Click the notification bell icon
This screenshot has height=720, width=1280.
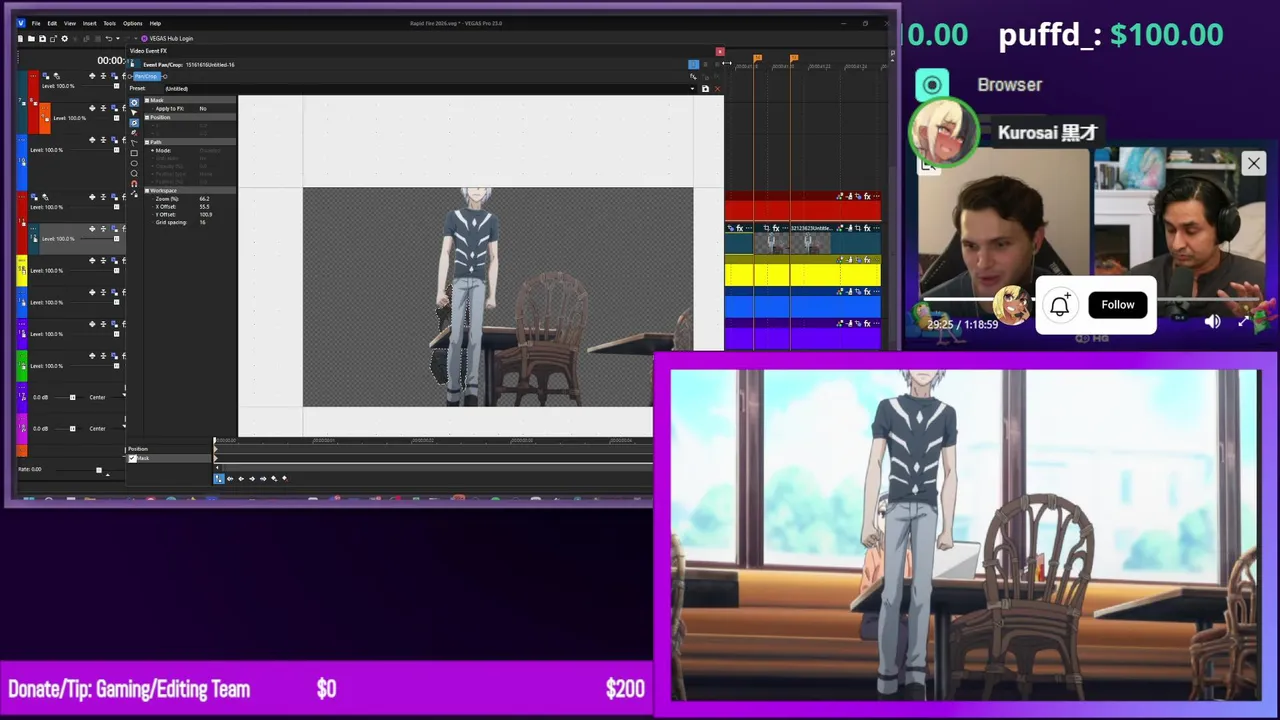1060,305
